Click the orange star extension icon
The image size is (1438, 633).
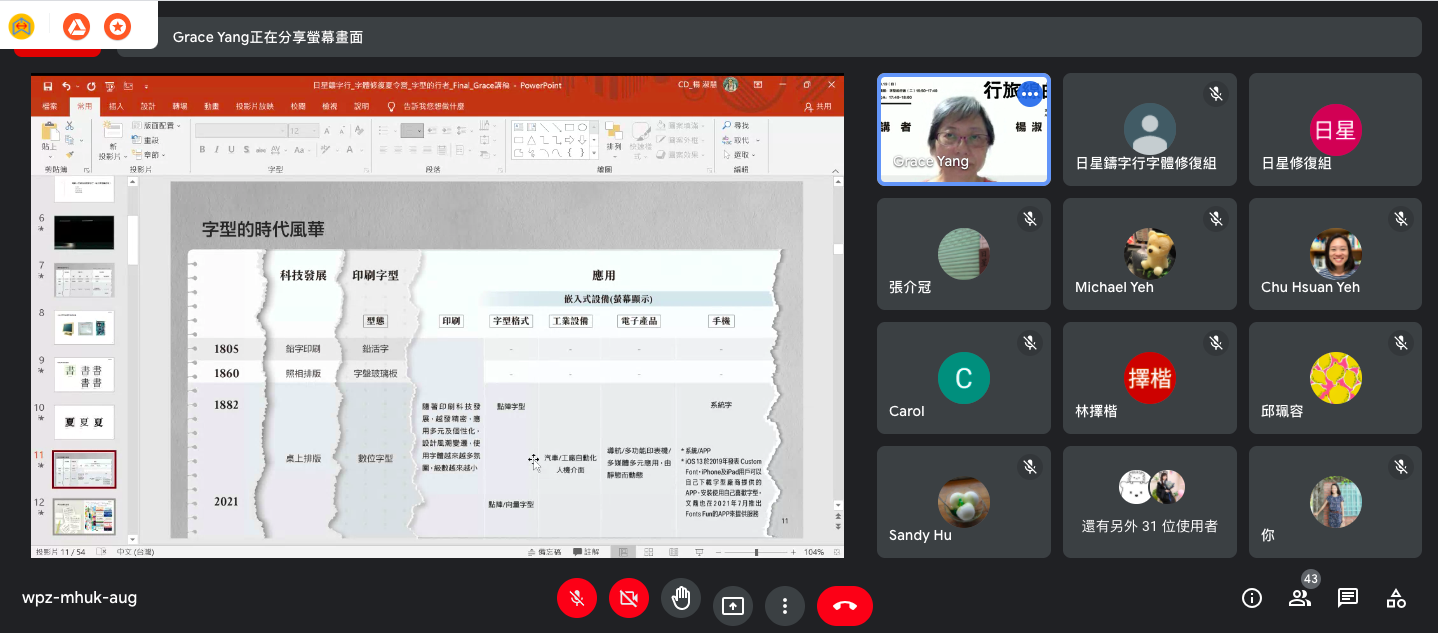pos(117,27)
